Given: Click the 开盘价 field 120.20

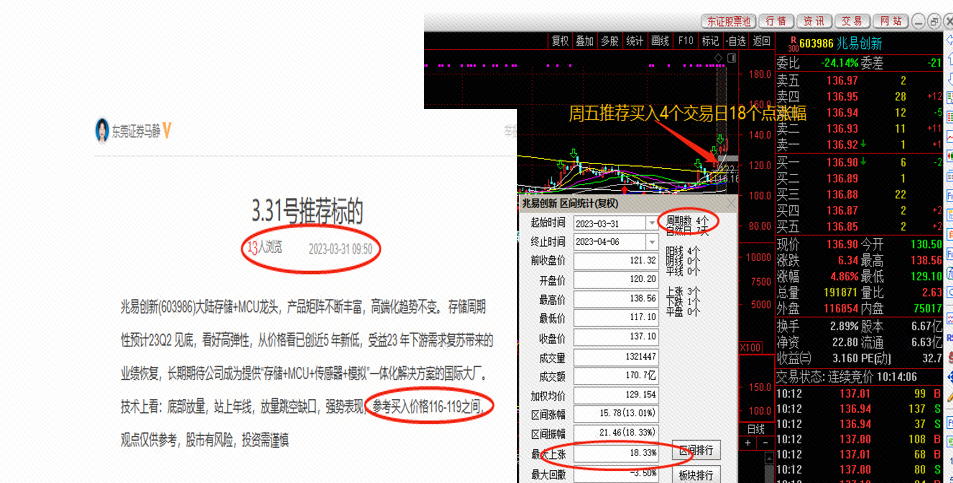Looking at the screenshot, I should (616, 279).
